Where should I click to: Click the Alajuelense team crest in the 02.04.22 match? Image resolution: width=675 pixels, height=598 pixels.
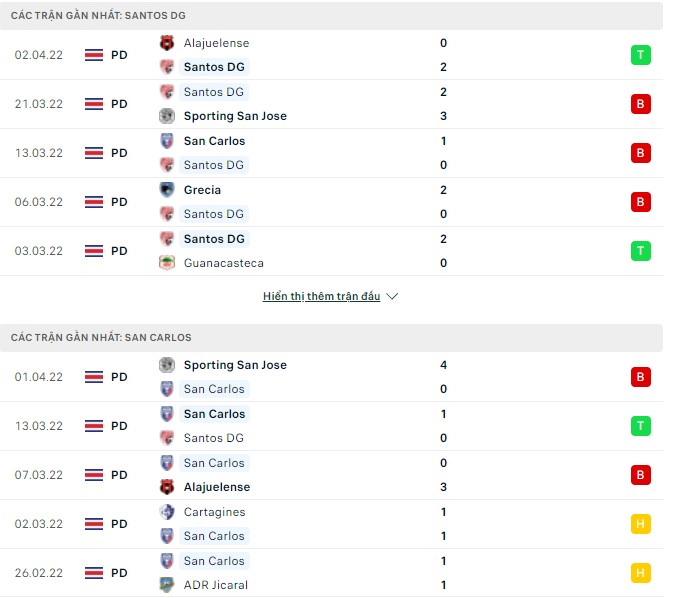(167, 43)
